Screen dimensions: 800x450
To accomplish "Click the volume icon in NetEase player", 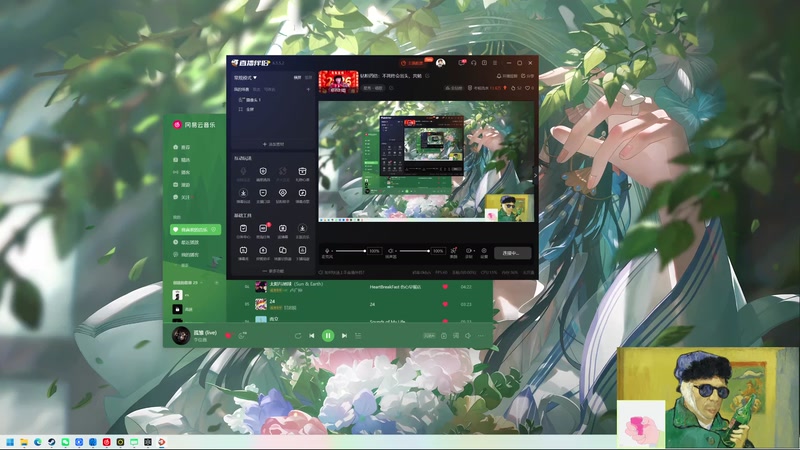I will (x=468, y=336).
